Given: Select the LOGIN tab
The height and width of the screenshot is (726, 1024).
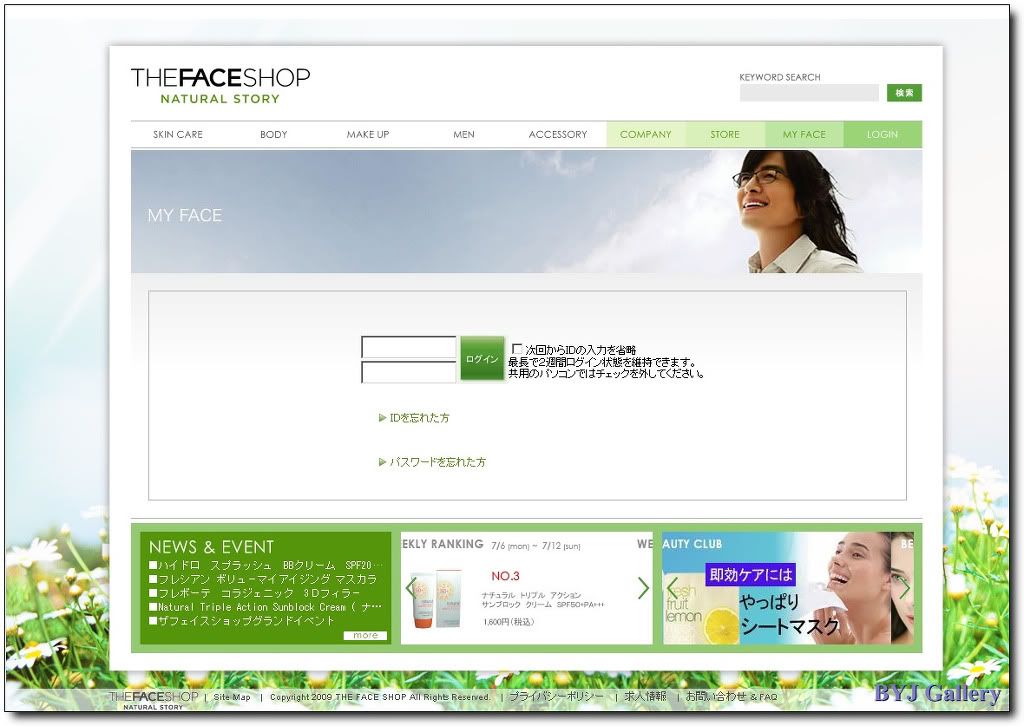Looking at the screenshot, I should (882, 134).
